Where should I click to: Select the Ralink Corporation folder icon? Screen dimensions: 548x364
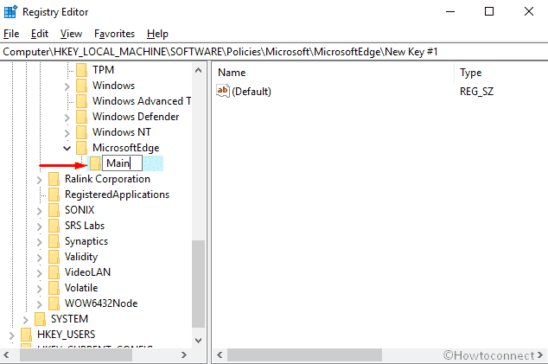click(54, 179)
